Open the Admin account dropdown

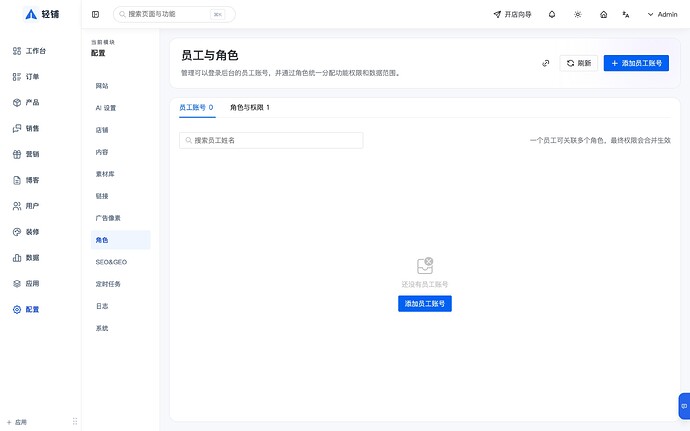coord(662,15)
